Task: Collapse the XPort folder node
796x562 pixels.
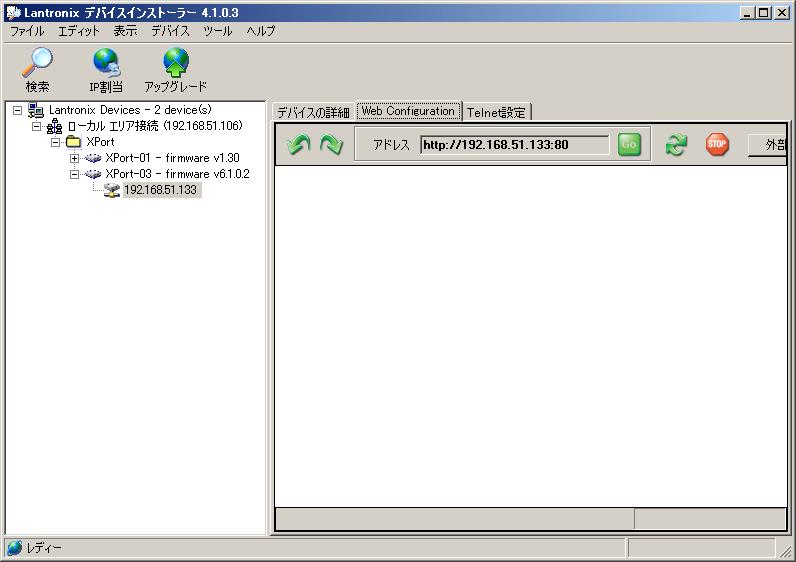Action: (x=55, y=142)
